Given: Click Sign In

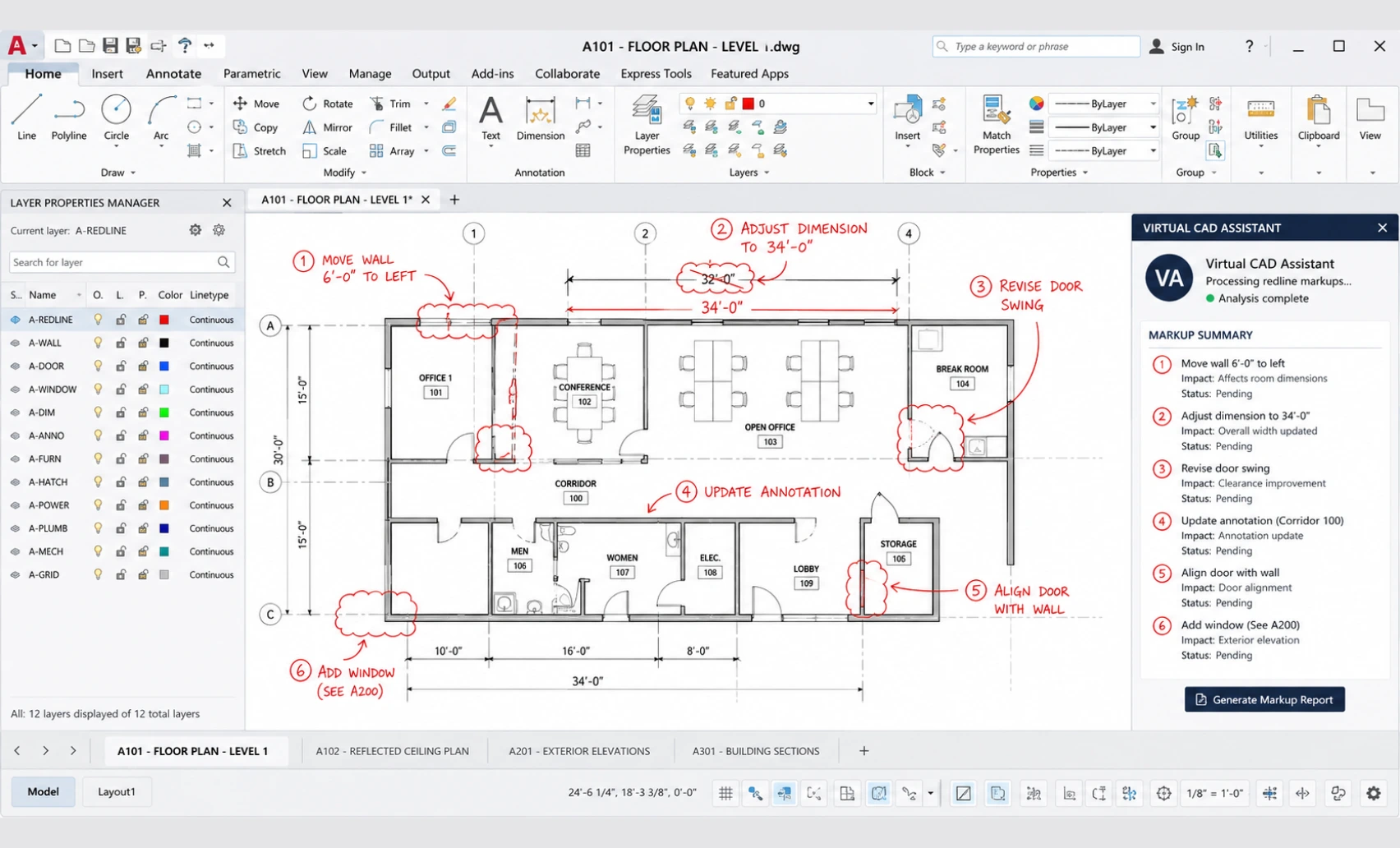Looking at the screenshot, I should (1177, 47).
